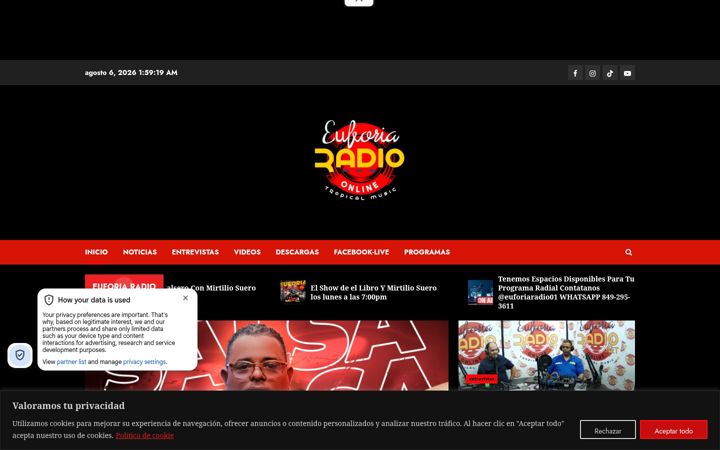The height and width of the screenshot is (450, 720).
Task: Click the collapse tab at top of page
Action: 359,2
